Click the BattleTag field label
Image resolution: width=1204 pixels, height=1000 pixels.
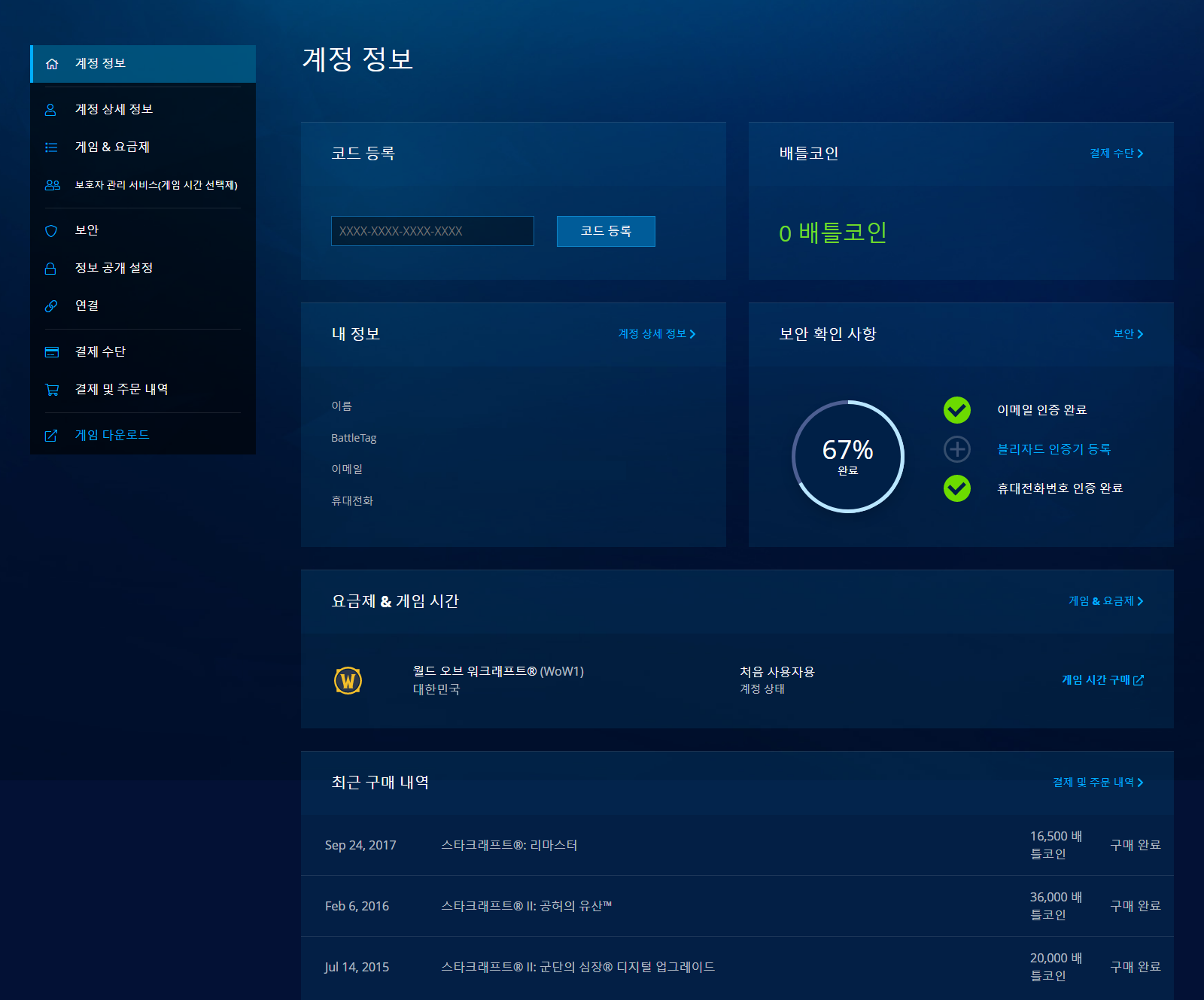[354, 438]
